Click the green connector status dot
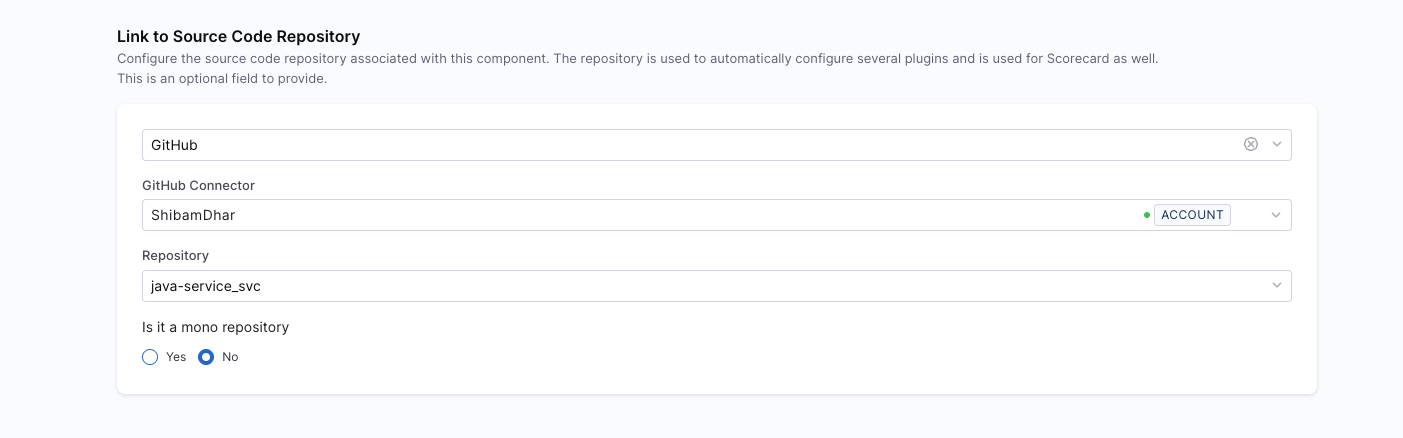The image size is (1403, 438). [1146, 215]
